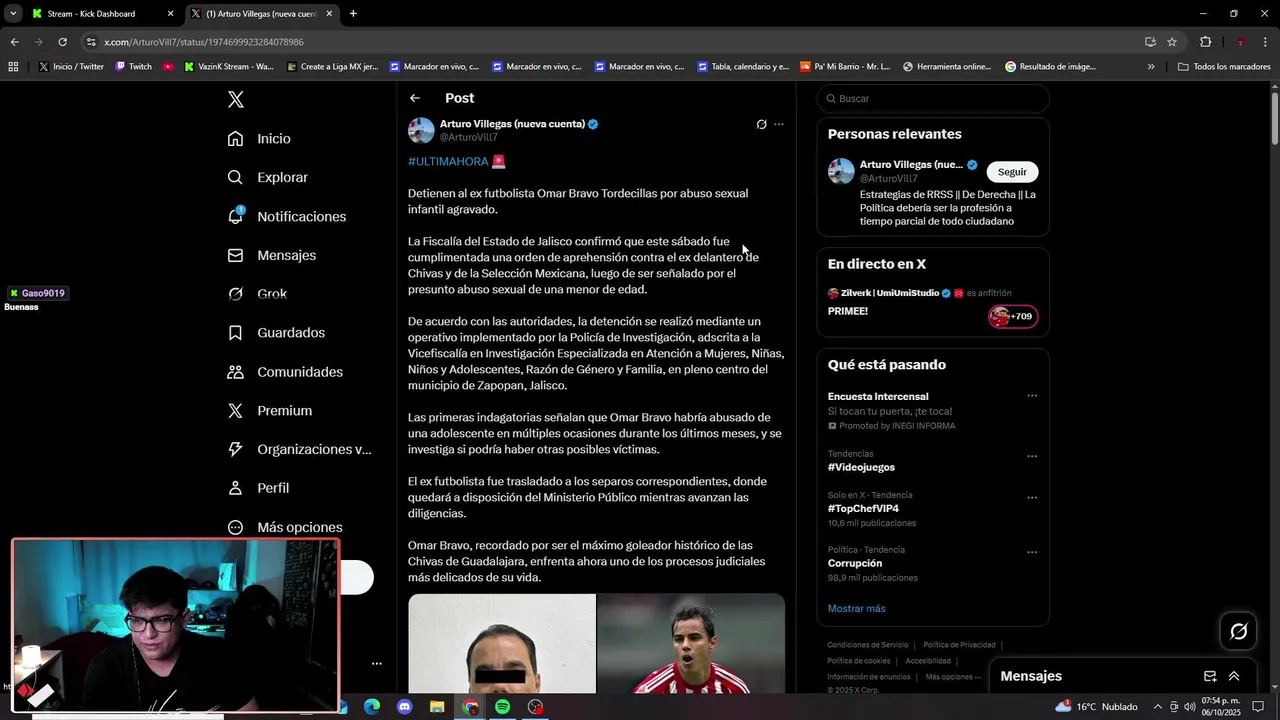1280x720 pixels.
Task: Open the Todos los marcadores folder
Action: (x=1224, y=67)
